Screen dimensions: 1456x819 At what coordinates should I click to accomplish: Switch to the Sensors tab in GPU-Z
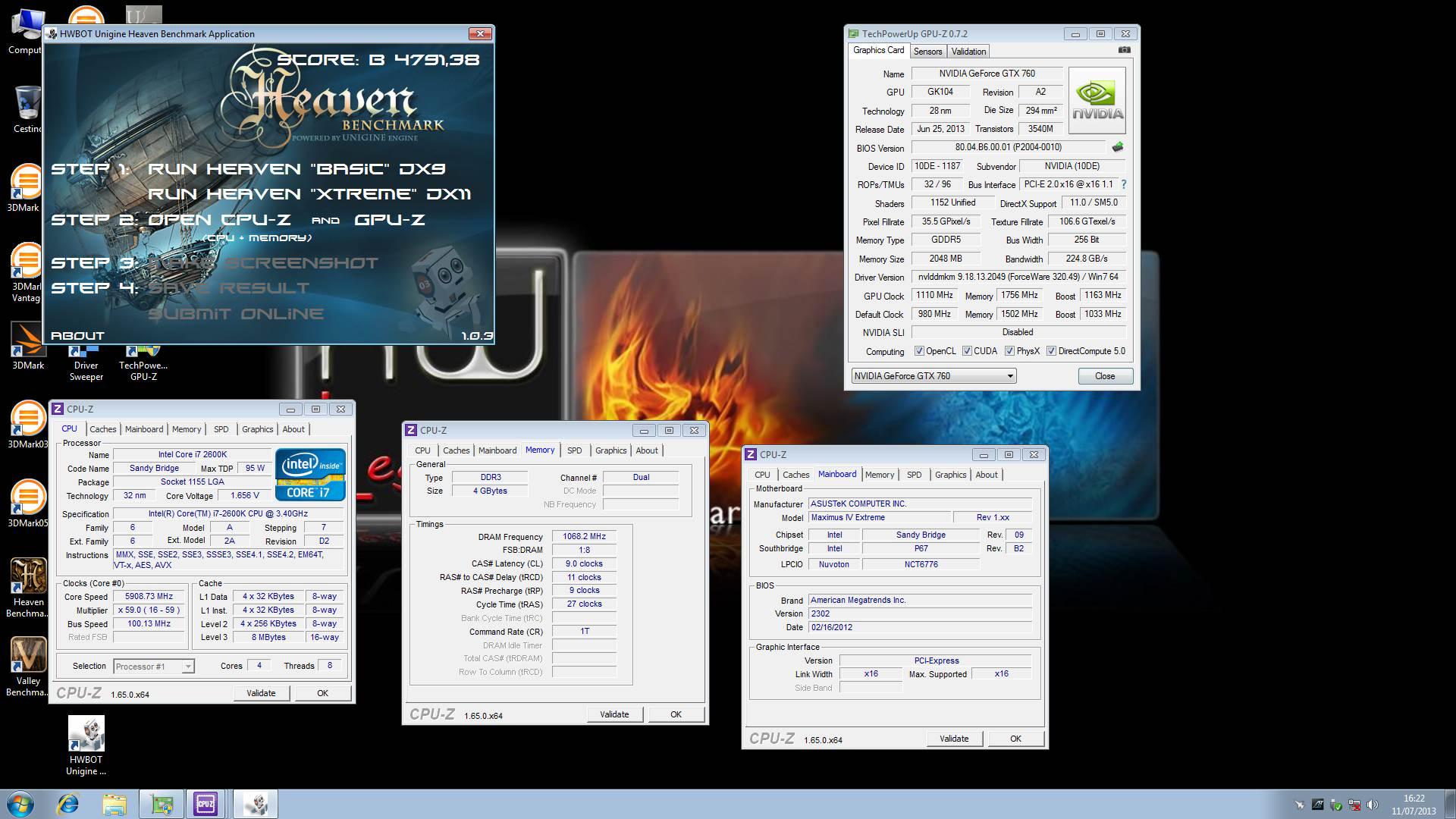(927, 52)
